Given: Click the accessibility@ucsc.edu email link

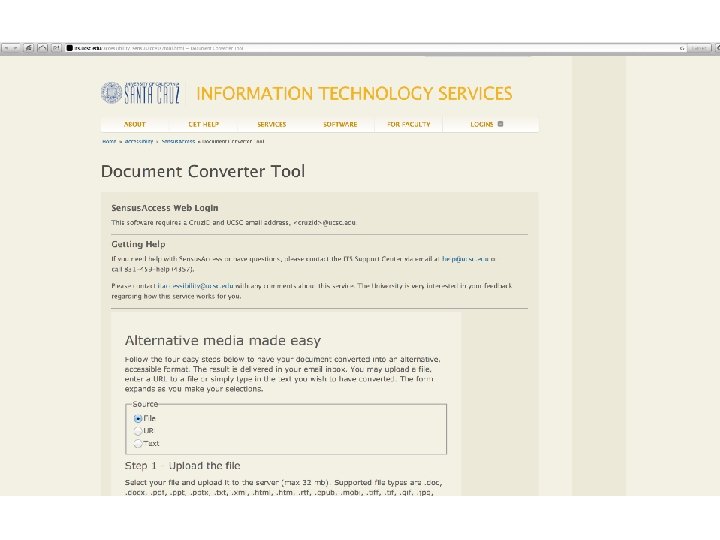Looking at the screenshot, I should (197, 286).
